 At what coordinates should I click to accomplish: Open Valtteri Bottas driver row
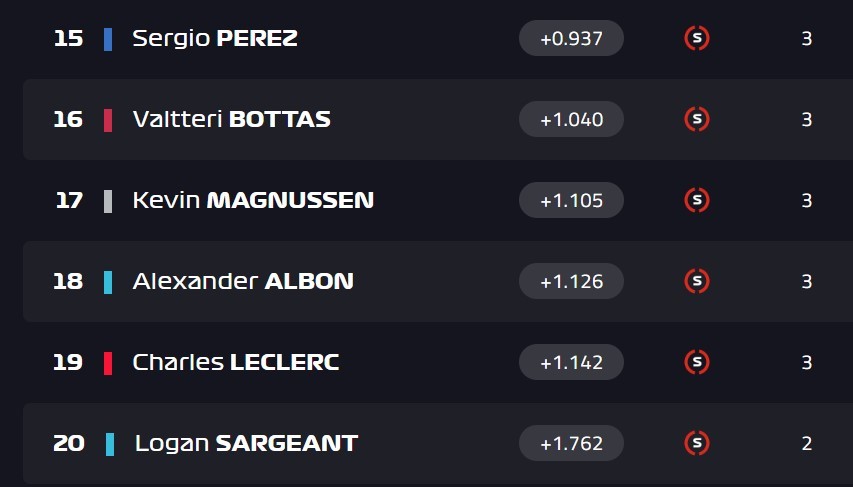coord(231,119)
